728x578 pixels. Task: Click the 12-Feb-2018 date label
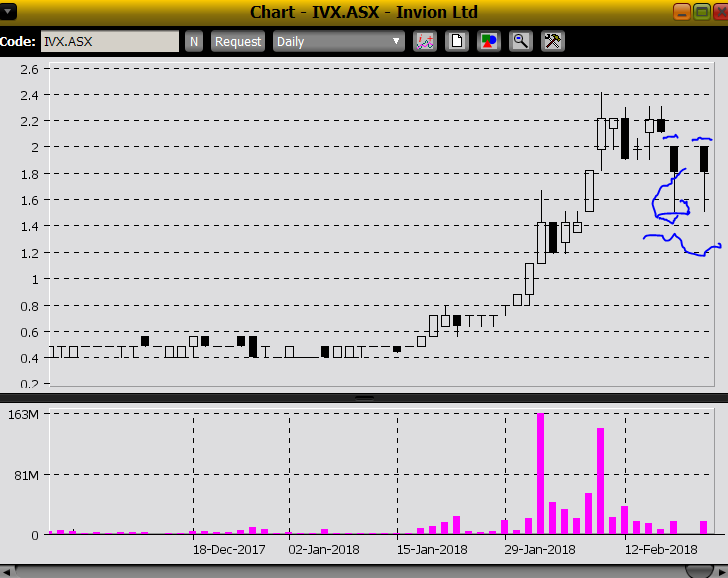pyautogui.click(x=661, y=550)
